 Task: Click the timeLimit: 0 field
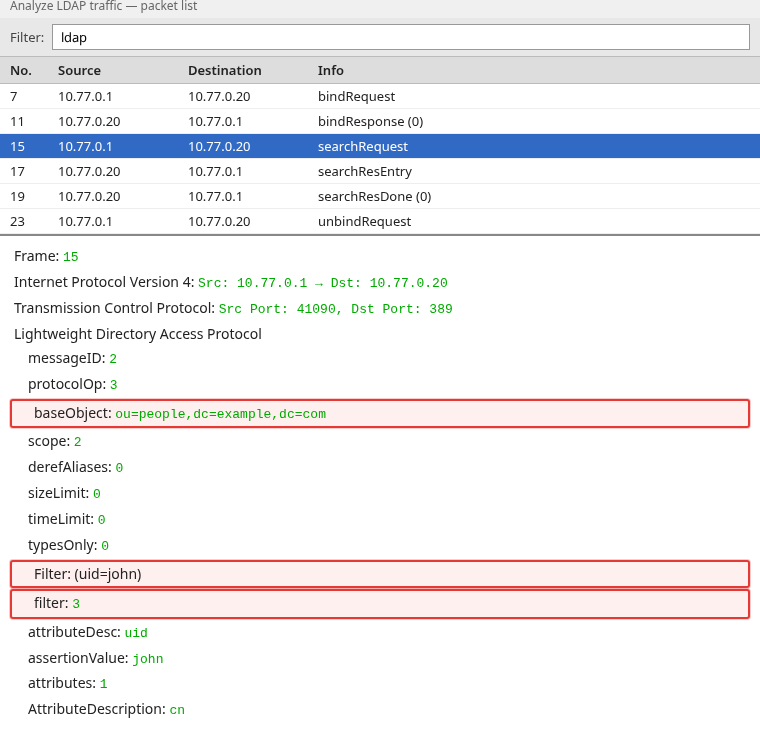[66, 519]
